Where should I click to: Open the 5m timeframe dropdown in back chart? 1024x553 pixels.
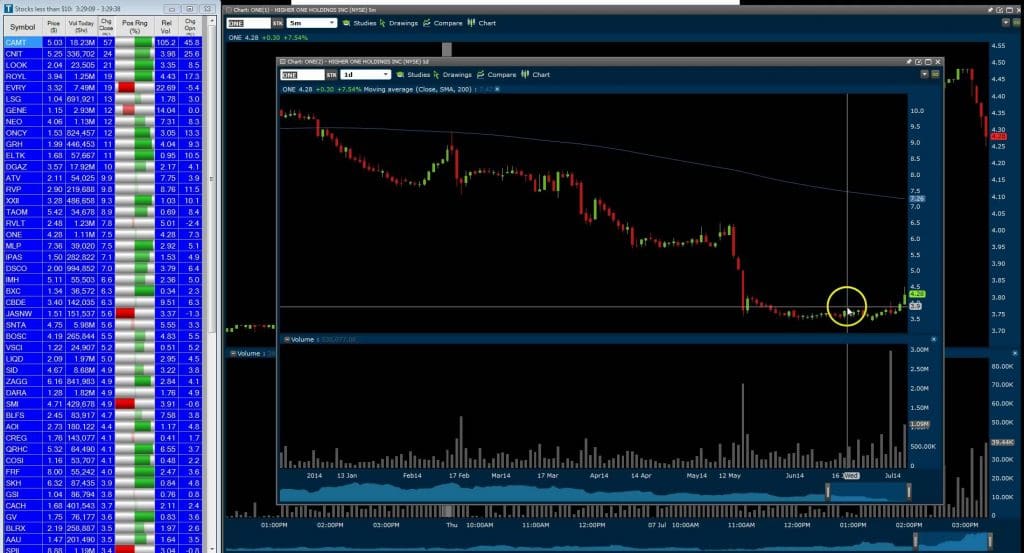click(312, 23)
